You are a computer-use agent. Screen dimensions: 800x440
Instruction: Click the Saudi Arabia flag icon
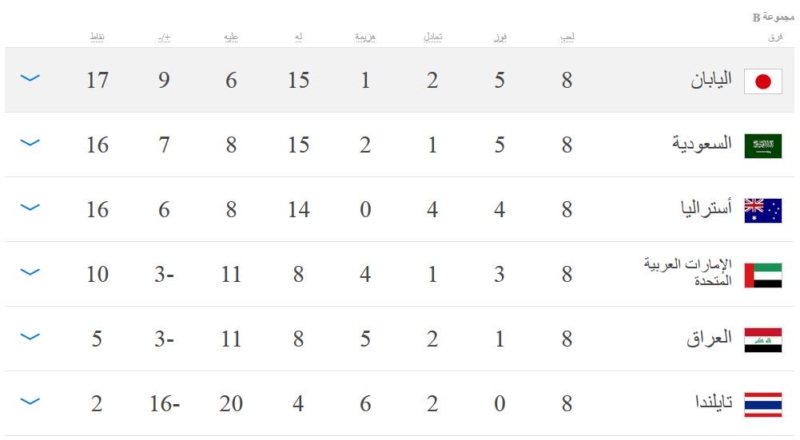pyautogui.click(x=763, y=146)
